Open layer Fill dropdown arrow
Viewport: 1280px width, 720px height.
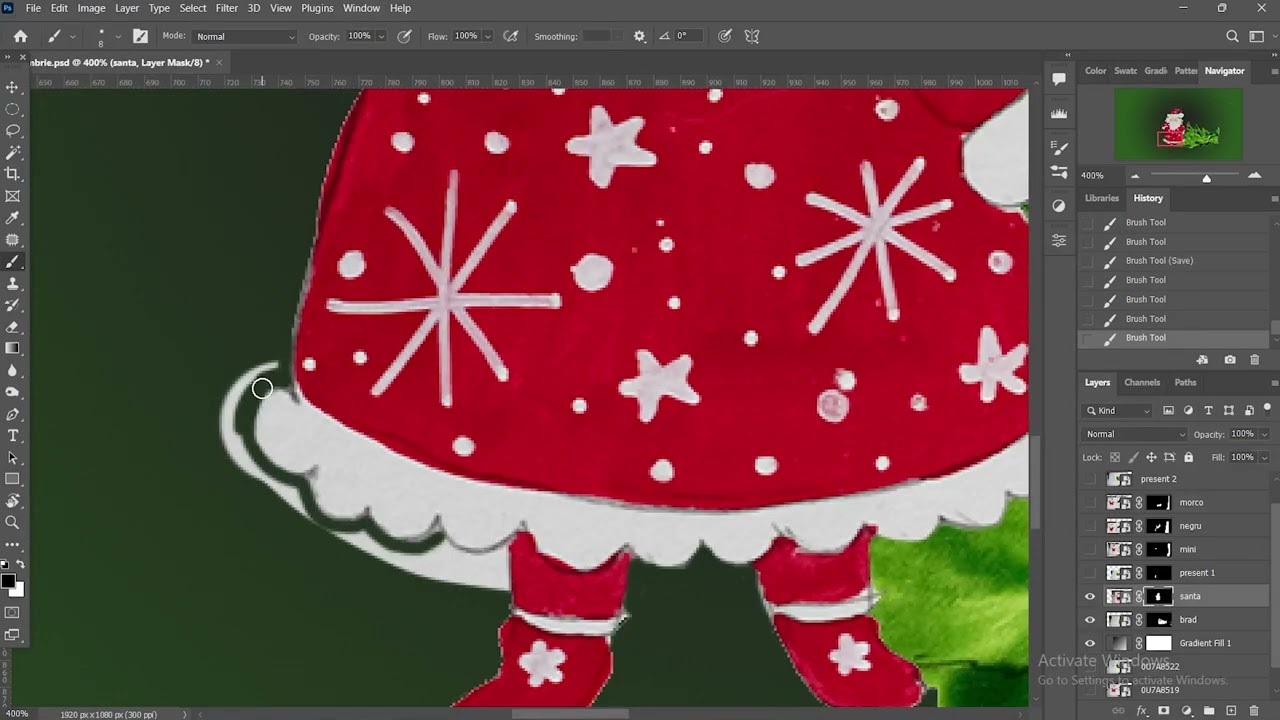click(x=1263, y=457)
